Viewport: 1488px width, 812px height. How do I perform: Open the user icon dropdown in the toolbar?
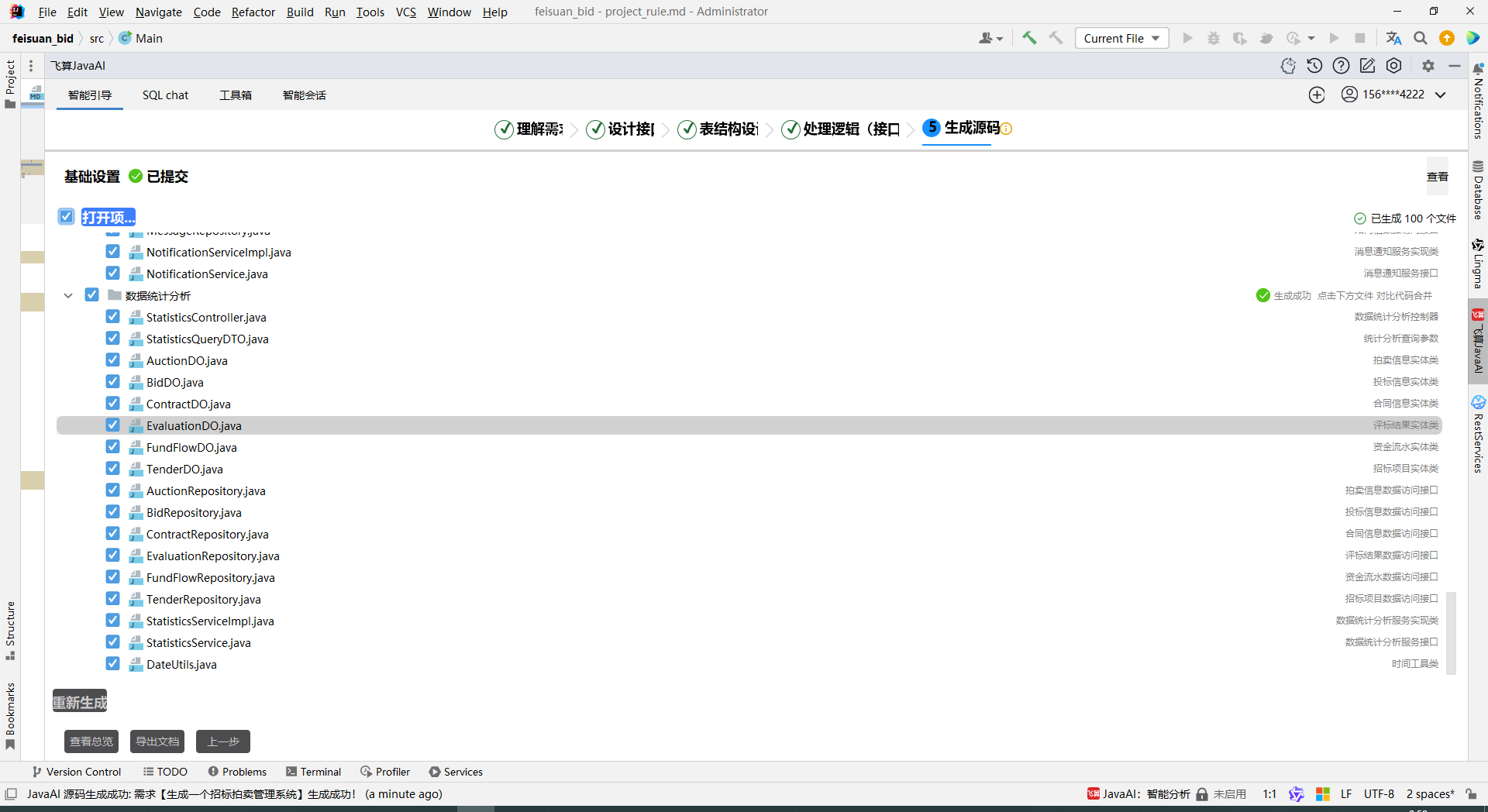coord(990,38)
